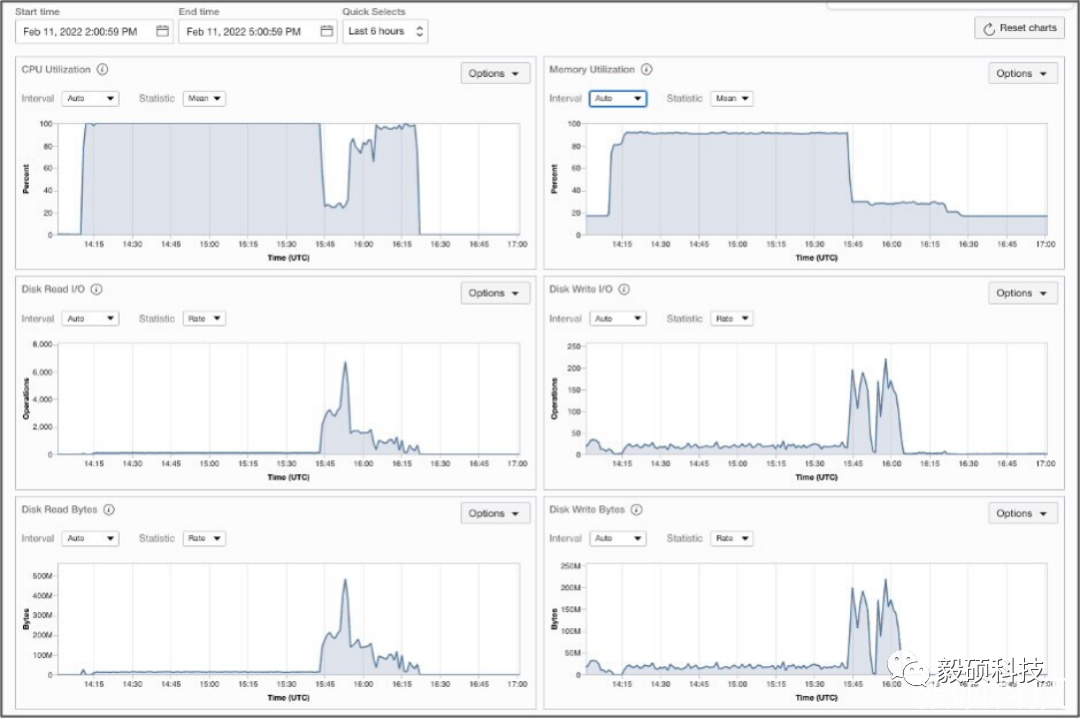Open the Interval dropdown in Disk Write I/O
The width and height of the screenshot is (1080, 719).
point(618,319)
